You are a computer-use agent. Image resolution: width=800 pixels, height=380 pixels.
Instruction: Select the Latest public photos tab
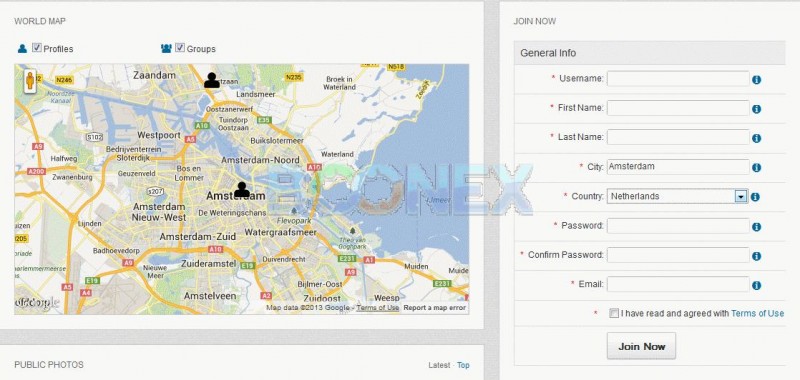pyautogui.click(x=439, y=365)
